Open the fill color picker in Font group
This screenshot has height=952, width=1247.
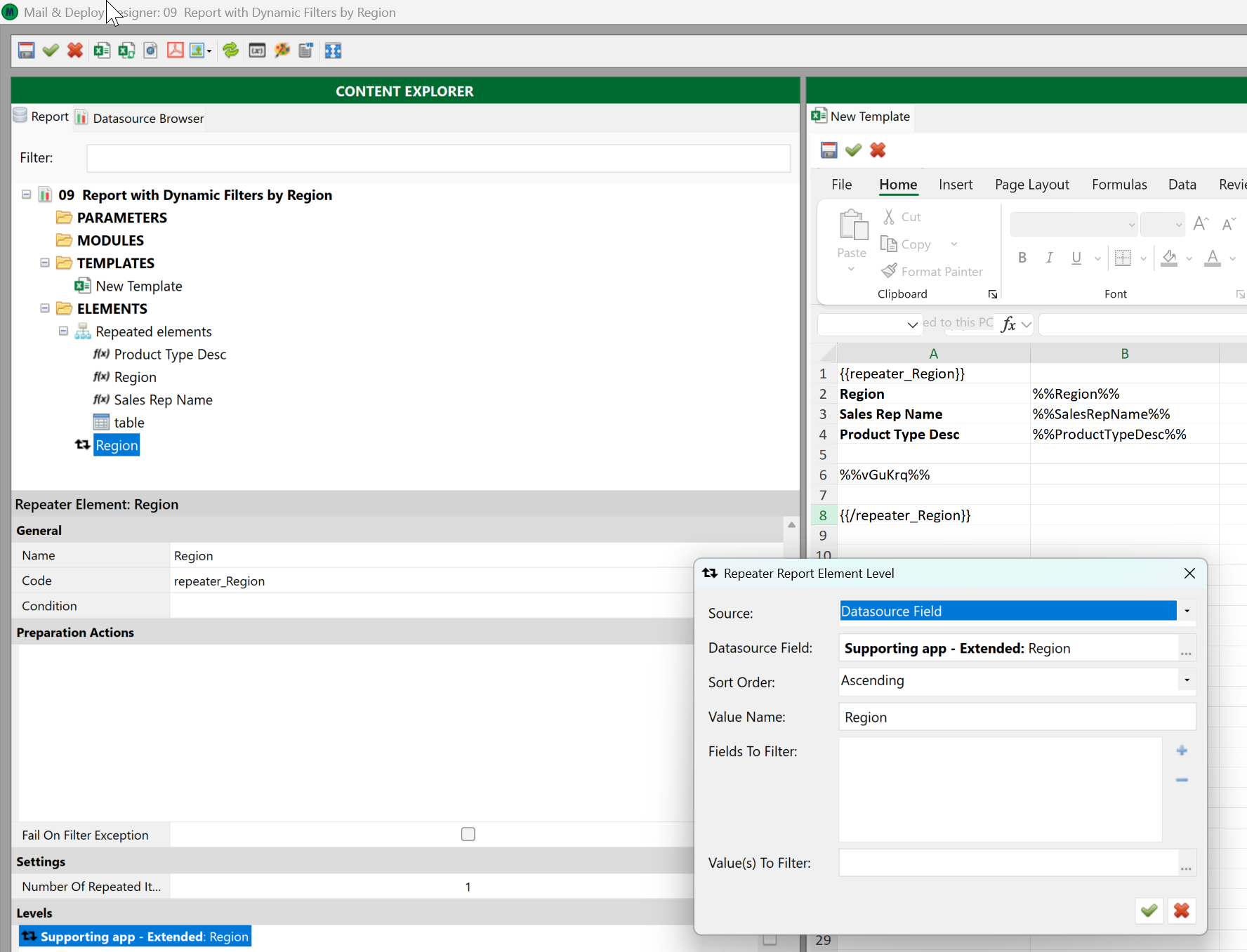1189,258
